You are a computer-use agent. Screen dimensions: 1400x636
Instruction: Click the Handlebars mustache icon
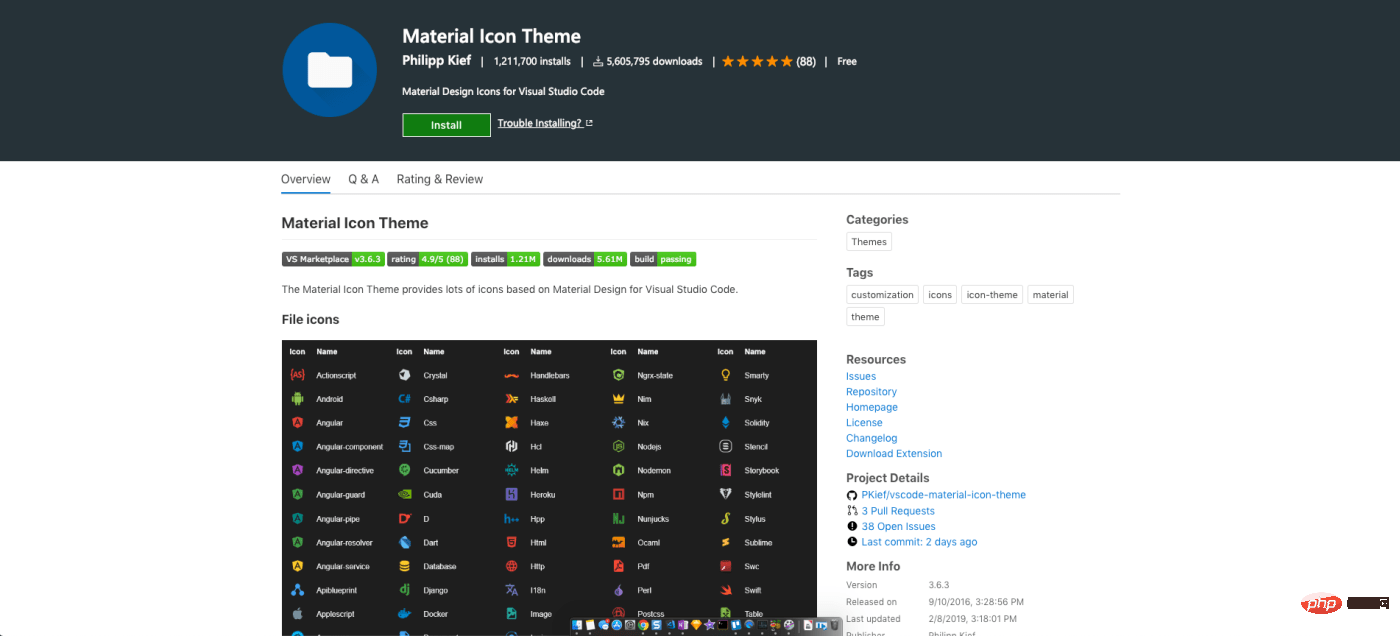[511, 375]
